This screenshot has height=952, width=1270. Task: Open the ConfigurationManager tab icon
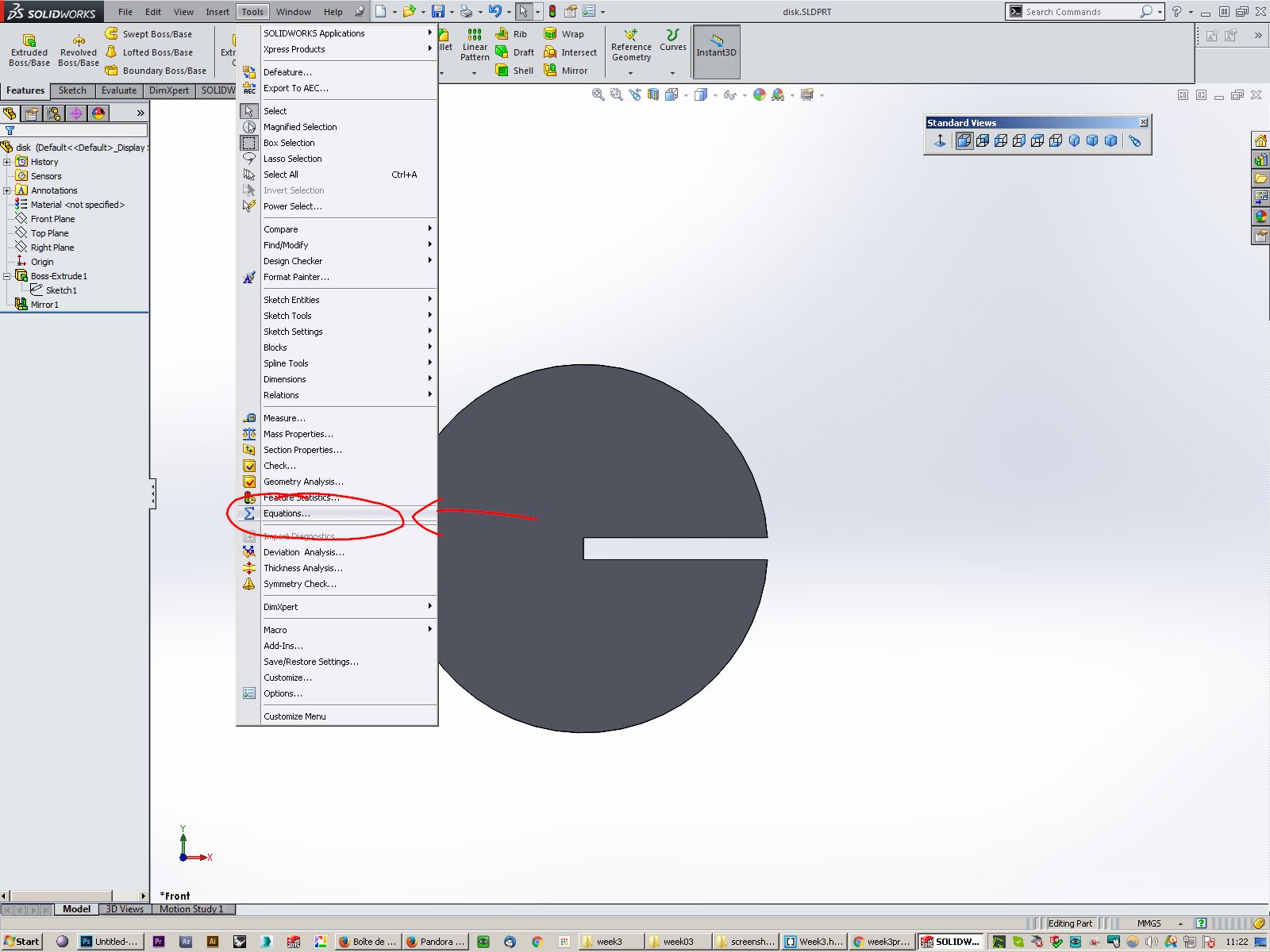54,113
